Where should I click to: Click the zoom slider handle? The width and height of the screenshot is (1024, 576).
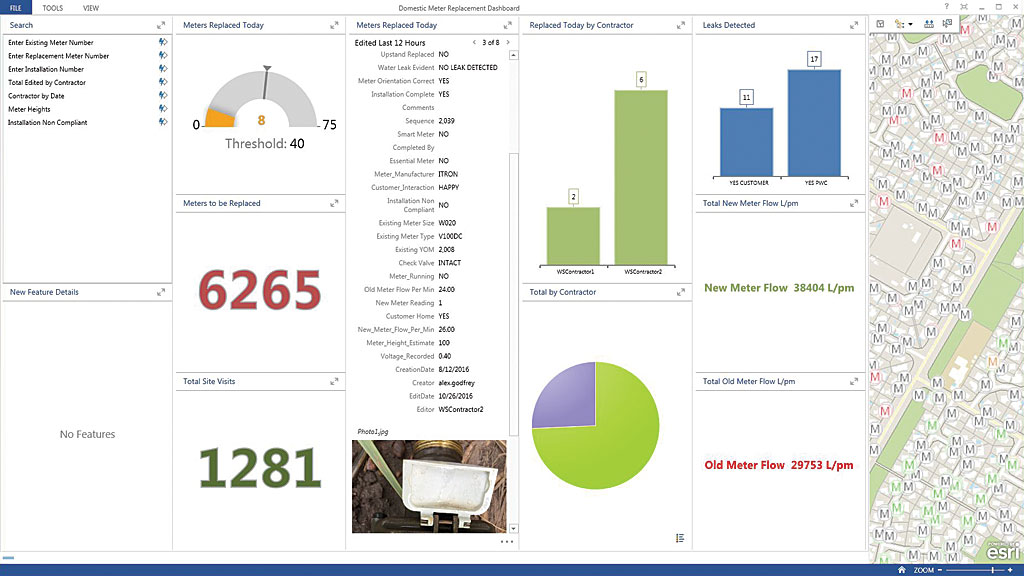(x=993, y=570)
